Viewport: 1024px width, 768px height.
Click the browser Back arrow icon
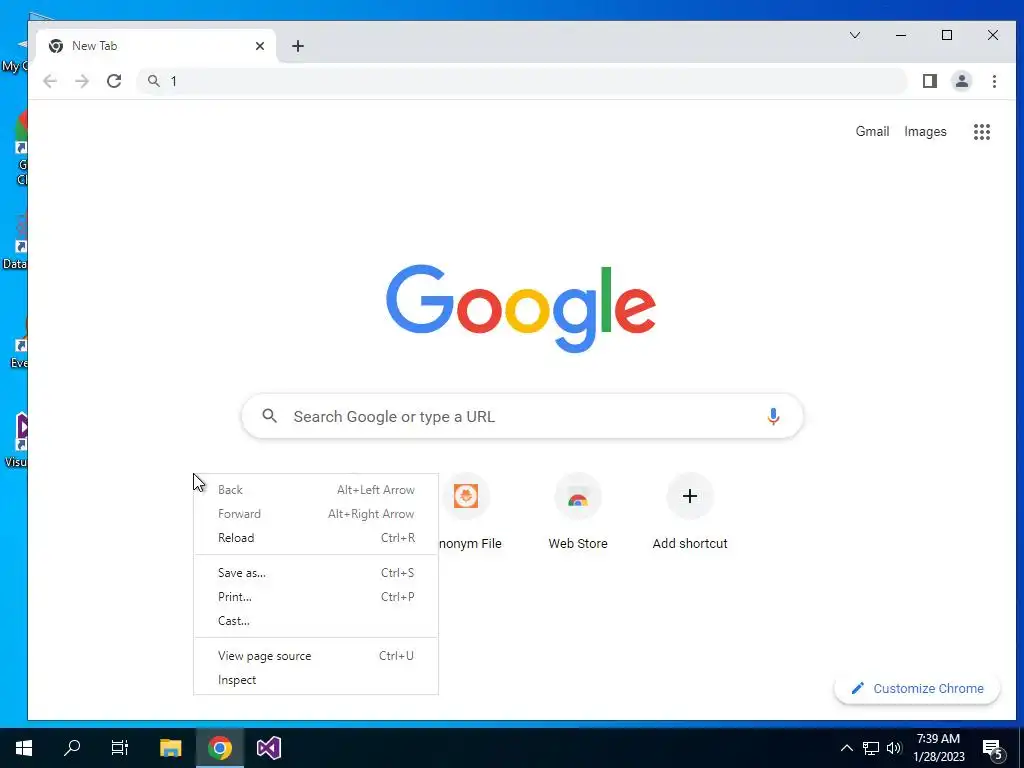point(50,81)
